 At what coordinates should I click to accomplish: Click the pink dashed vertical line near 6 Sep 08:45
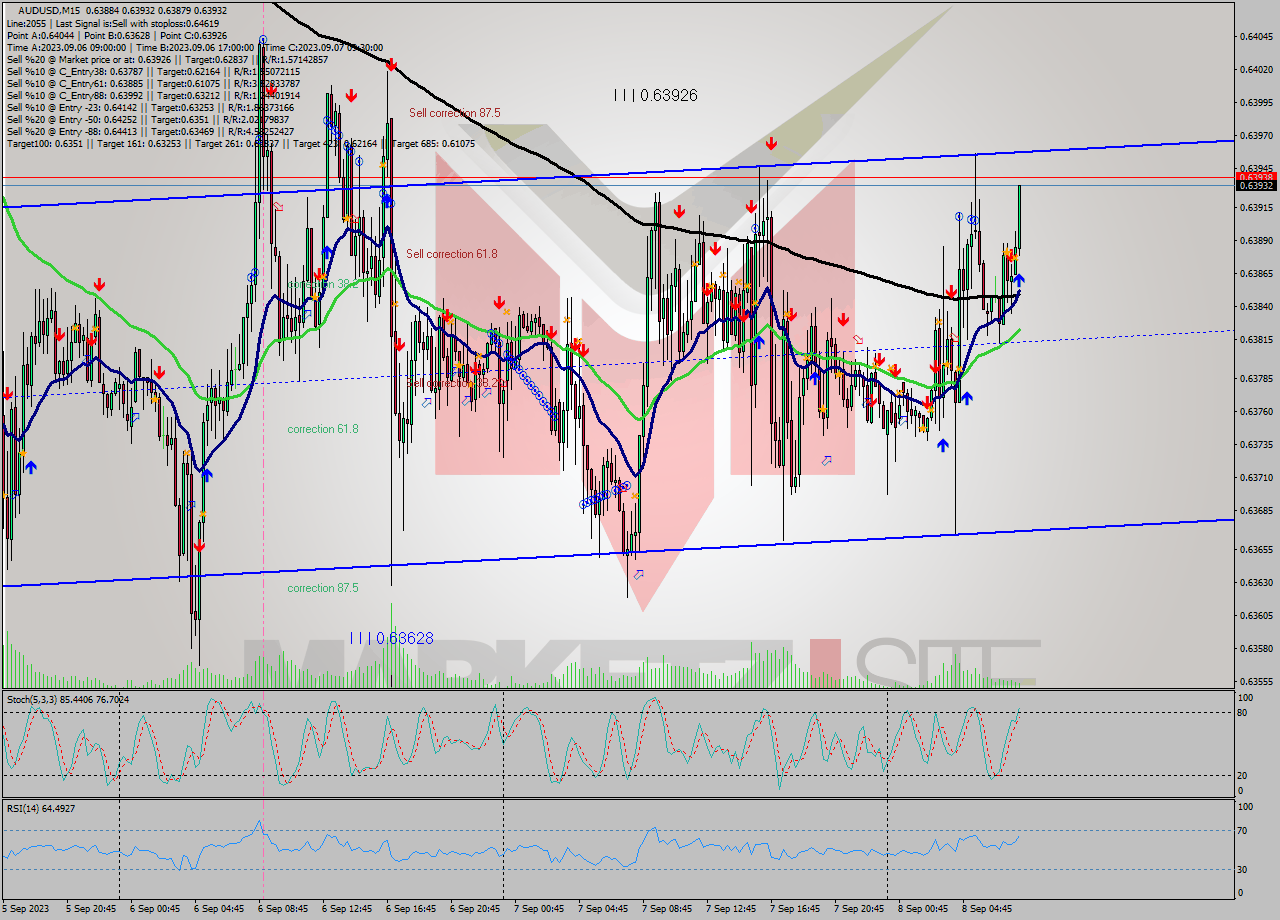[x=263, y=400]
